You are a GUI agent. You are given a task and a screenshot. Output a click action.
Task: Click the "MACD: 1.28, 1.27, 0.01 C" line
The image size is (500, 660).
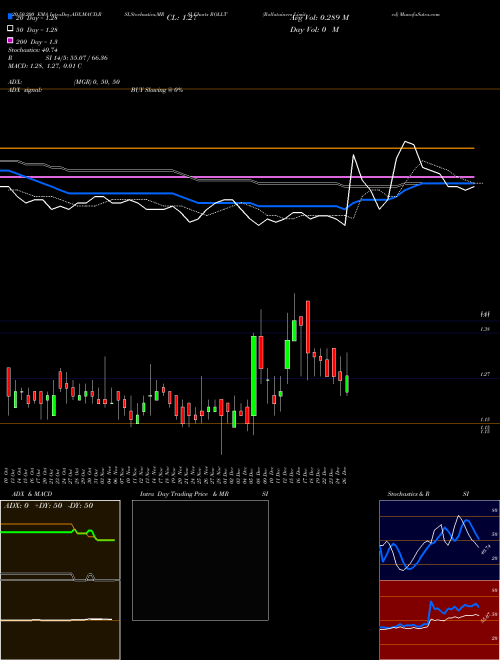tap(45, 66)
